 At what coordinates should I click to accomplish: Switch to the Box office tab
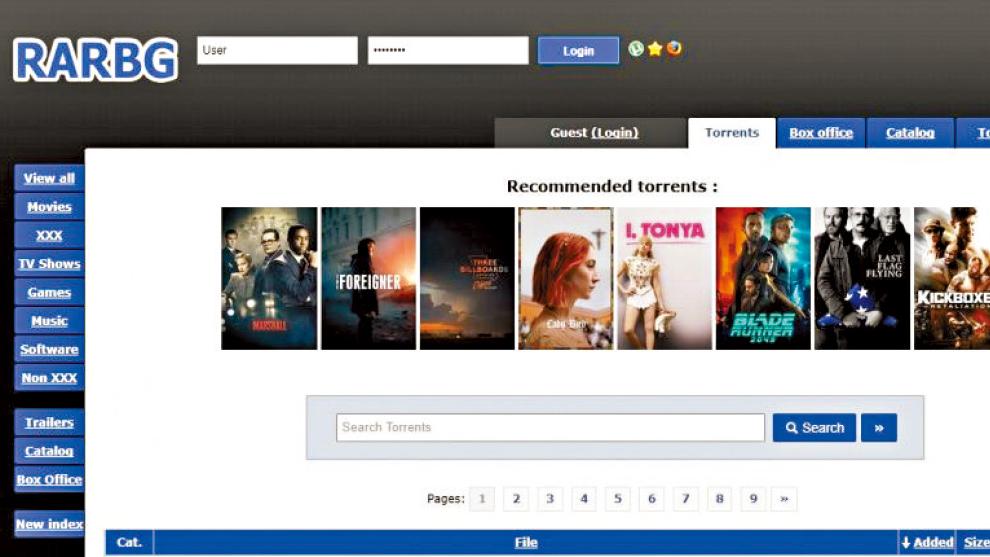(x=821, y=133)
